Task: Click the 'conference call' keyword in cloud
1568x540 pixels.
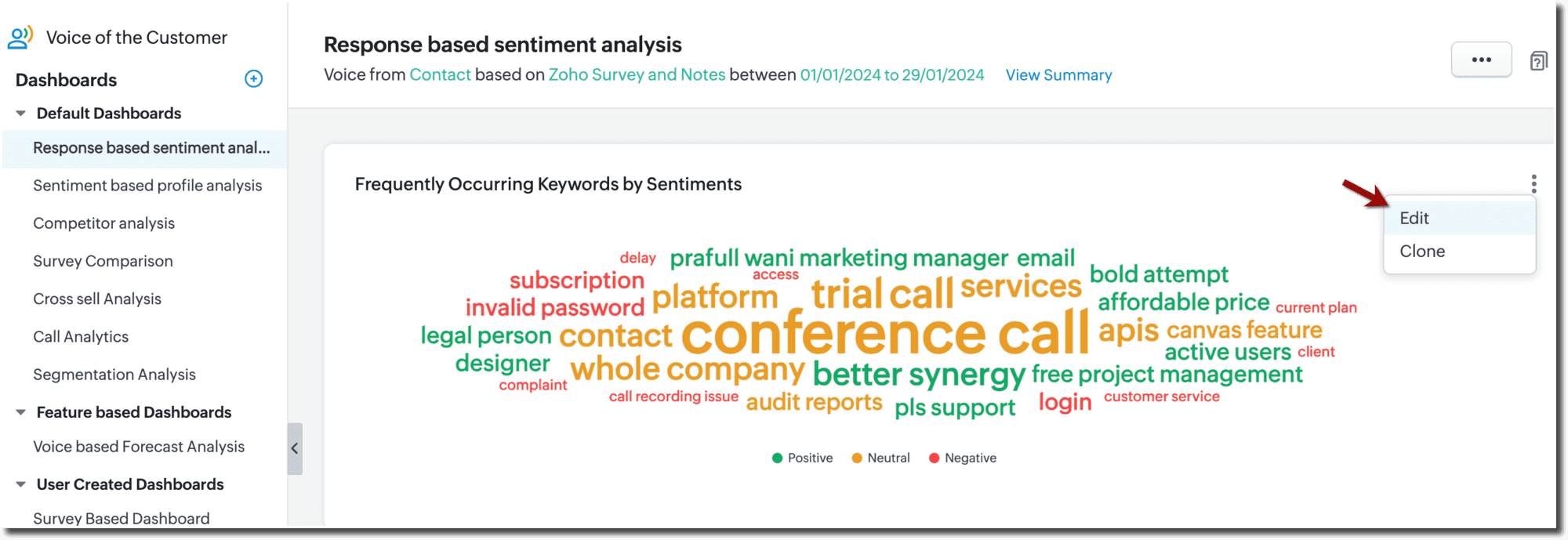Action: 884,333
